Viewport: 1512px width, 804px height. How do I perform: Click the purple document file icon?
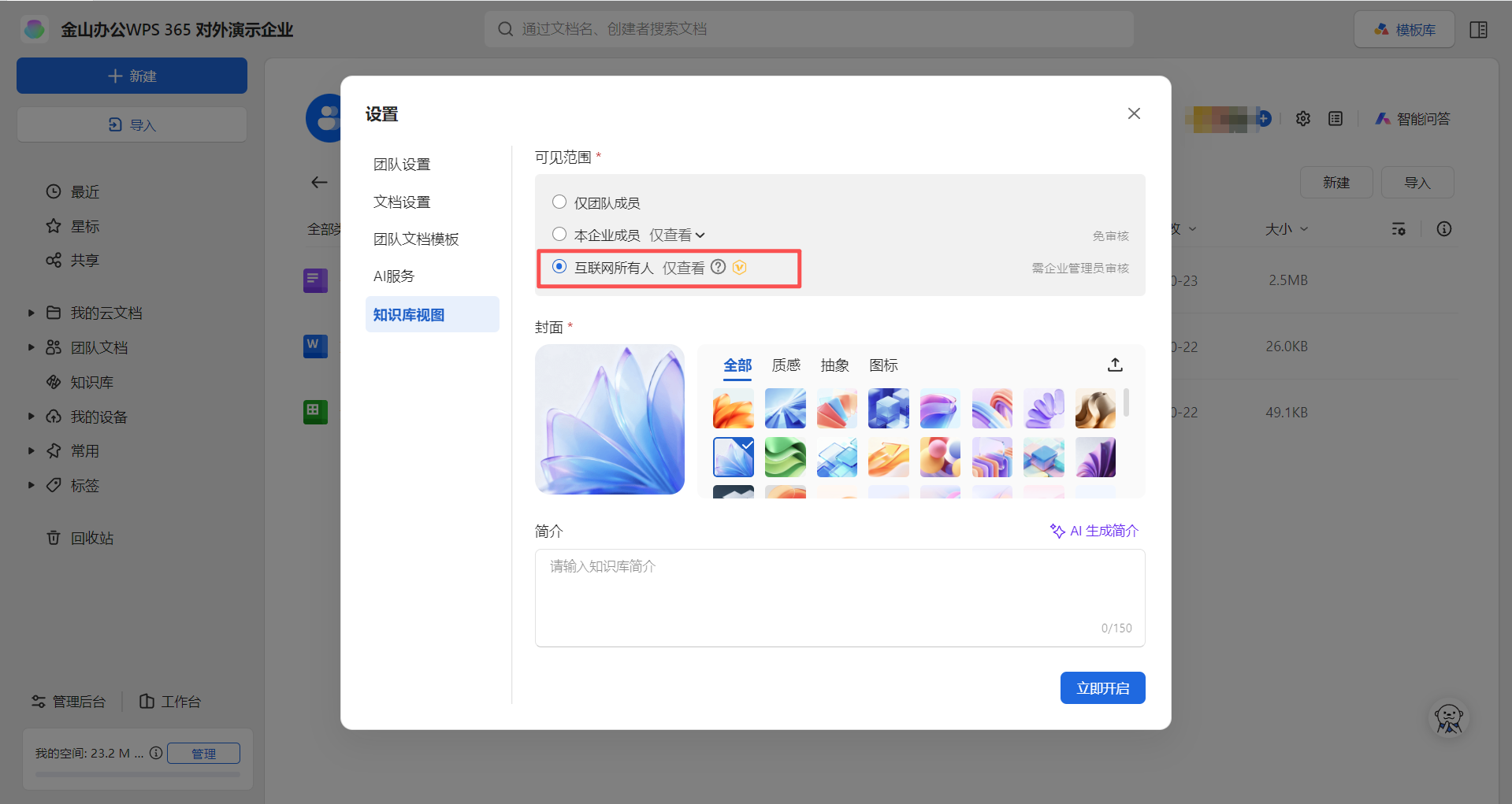[316, 280]
